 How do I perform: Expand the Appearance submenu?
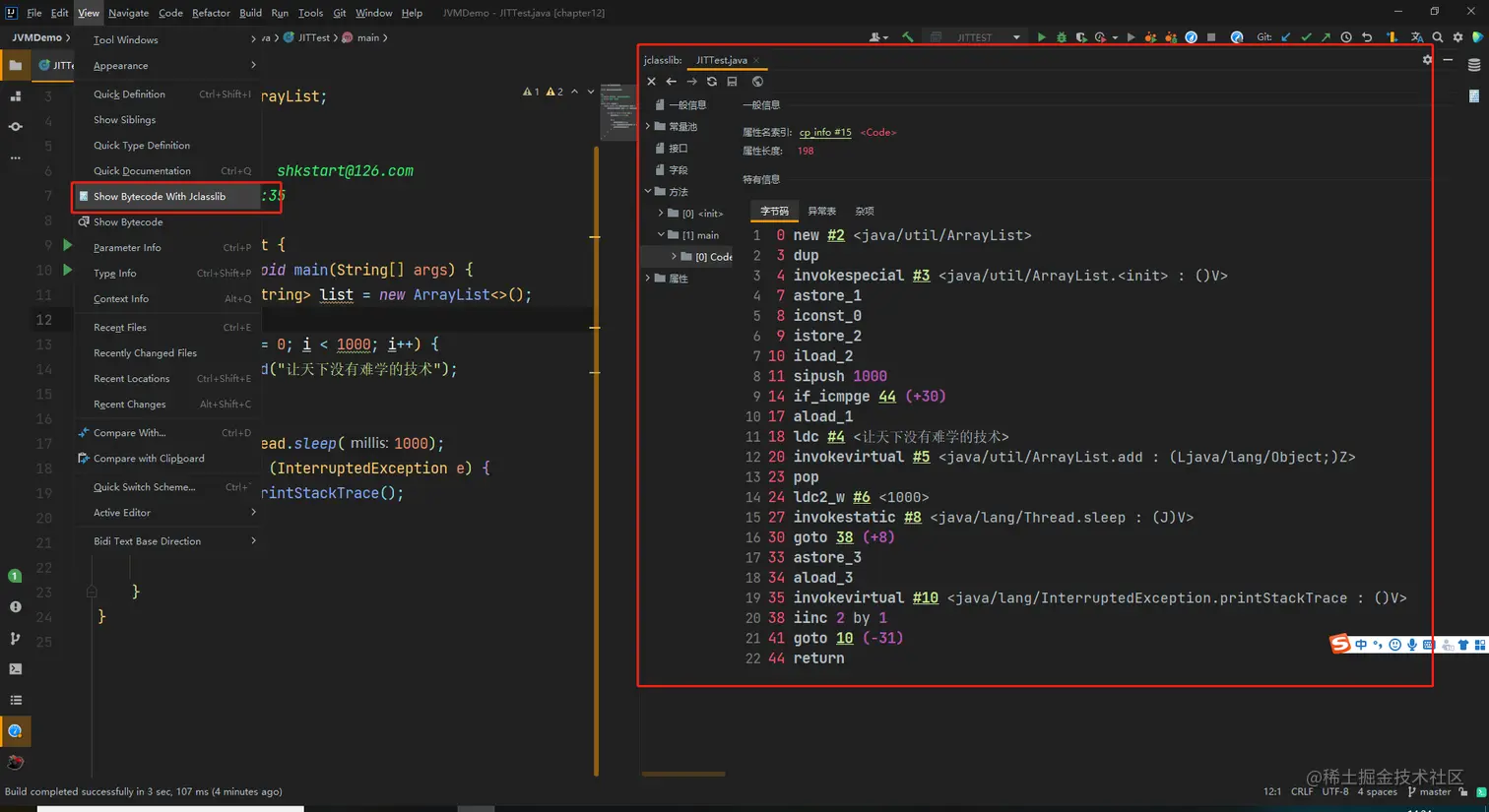click(x=168, y=65)
